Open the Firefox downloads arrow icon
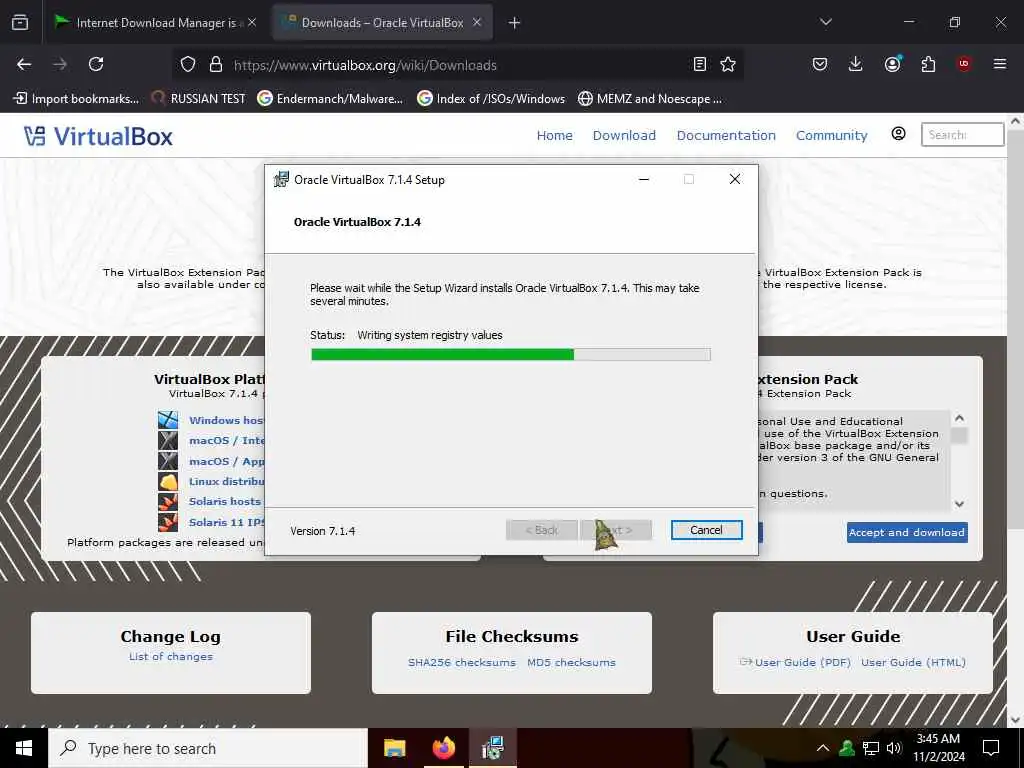 coord(856,64)
